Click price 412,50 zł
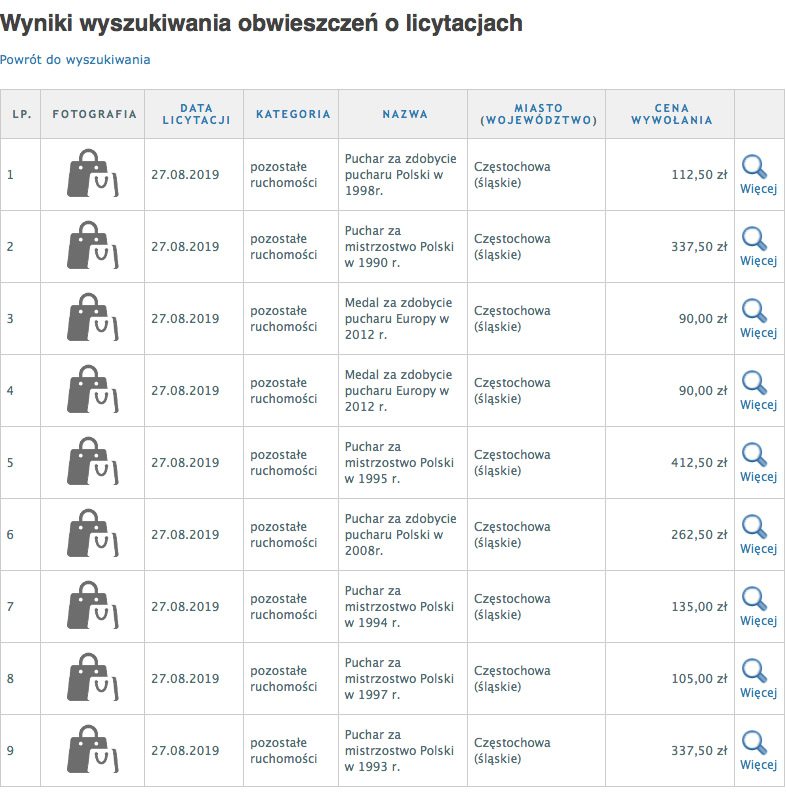Screen dimensions: 786x803 [699, 462]
